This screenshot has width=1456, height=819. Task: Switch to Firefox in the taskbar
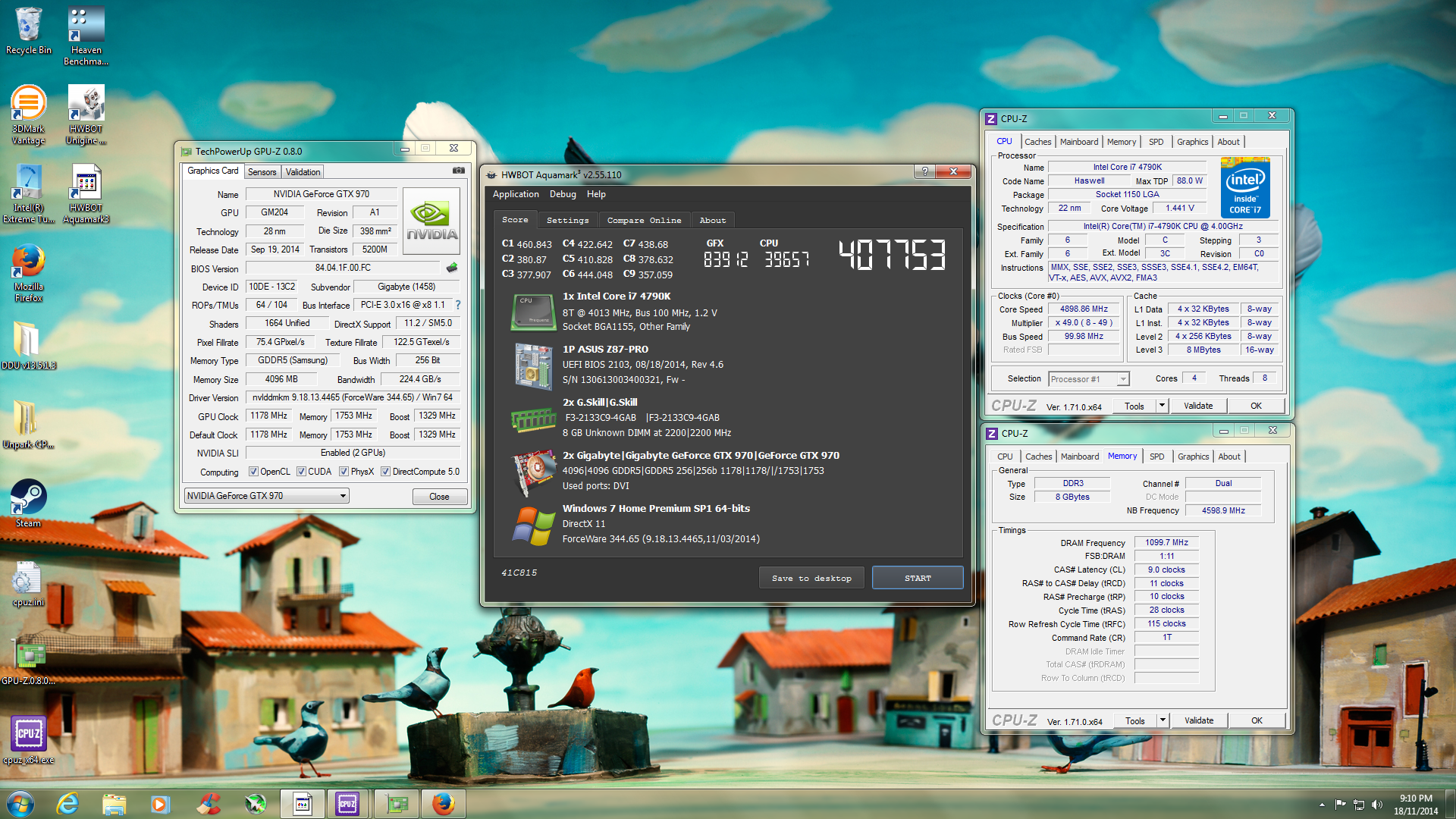(443, 803)
